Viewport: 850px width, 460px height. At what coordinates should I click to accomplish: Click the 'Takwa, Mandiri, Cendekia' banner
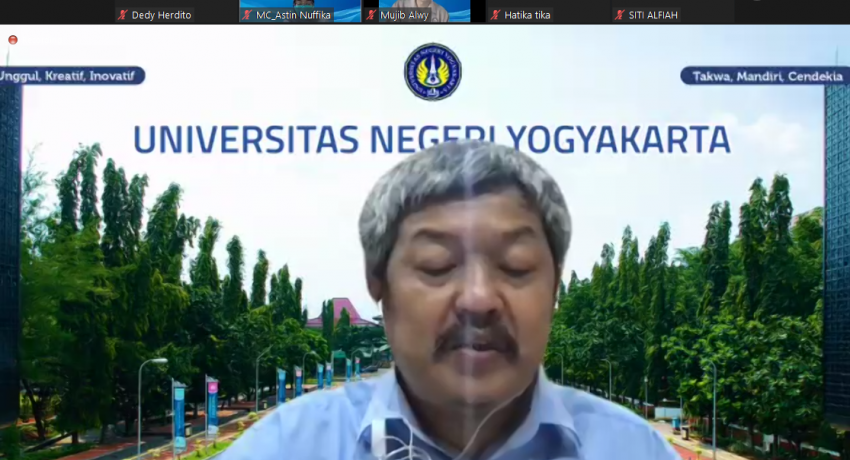pyautogui.click(x=765, y=76)
